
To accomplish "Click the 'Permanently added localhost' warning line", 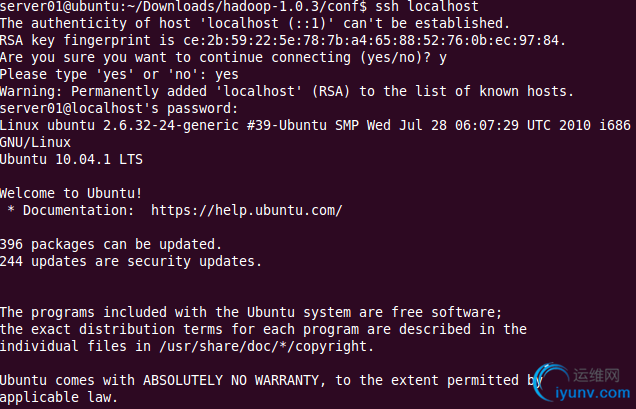I will 287,91.
